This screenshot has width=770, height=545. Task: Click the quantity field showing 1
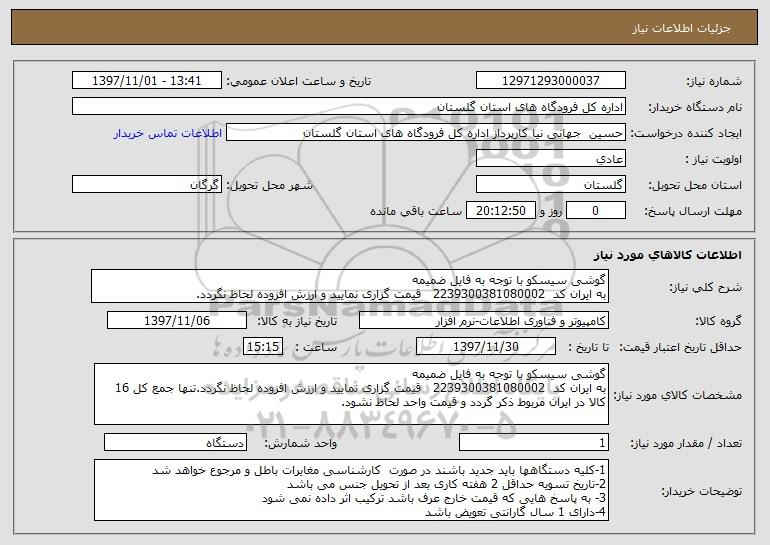pyautogui.click(x=534, y=442)
